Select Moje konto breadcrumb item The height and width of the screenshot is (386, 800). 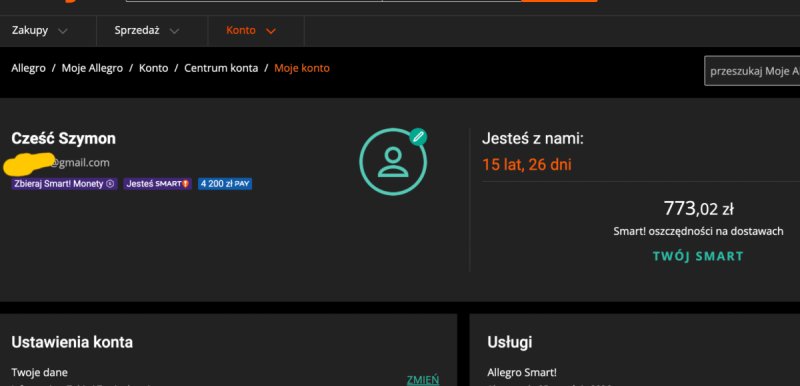pos(302,68)
